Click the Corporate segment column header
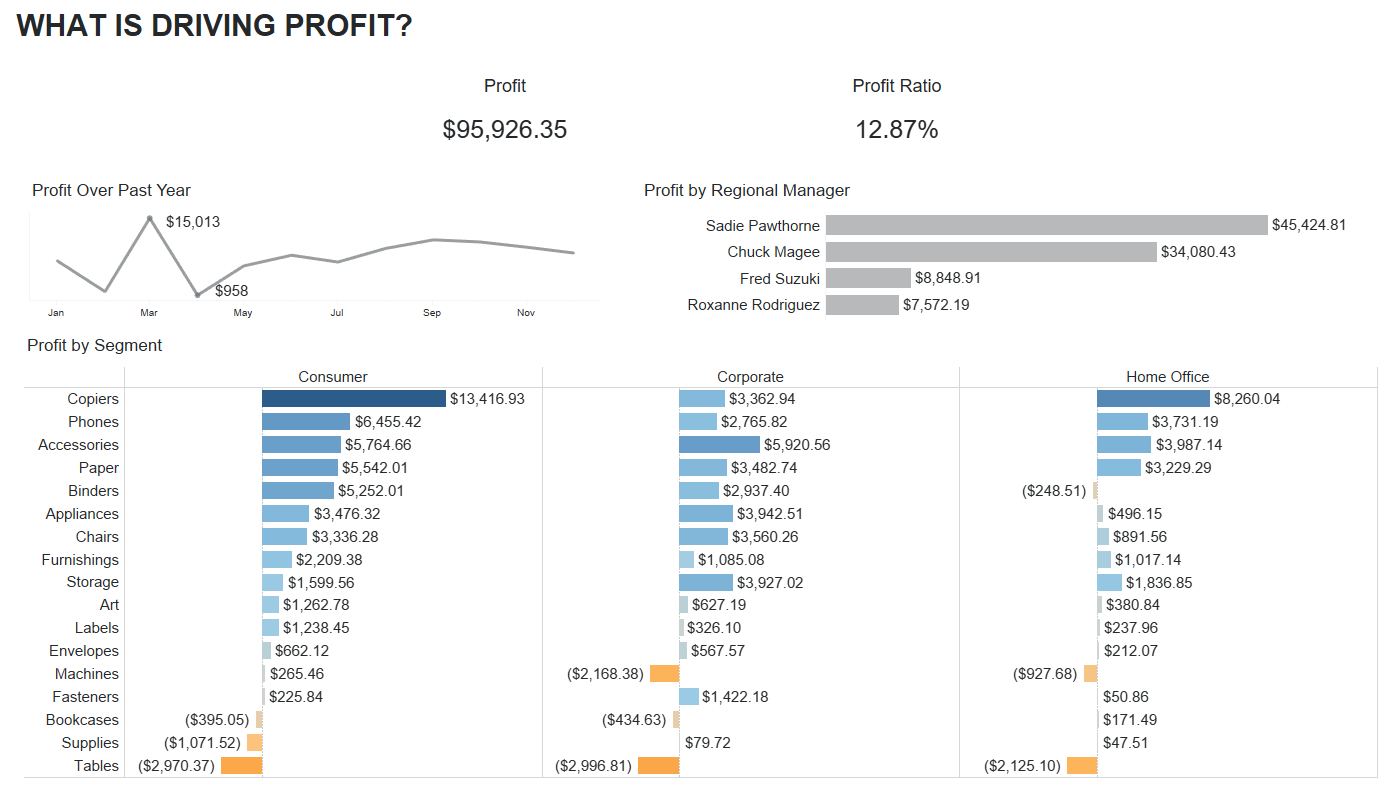The height and width of the screenshot is (785, 1382). click(750, 377)
